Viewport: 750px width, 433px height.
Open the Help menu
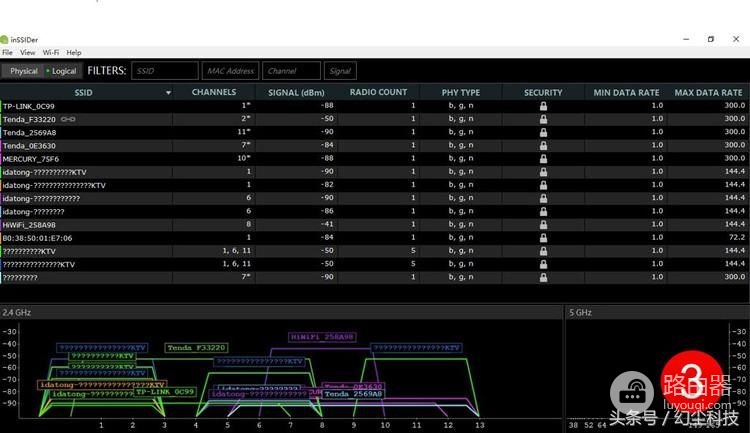point(74,53)
